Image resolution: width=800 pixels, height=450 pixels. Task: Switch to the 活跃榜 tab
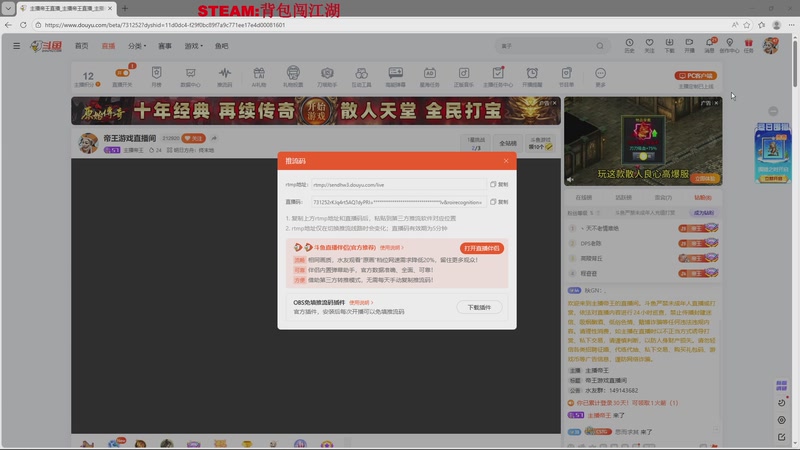(x=623, y=197)
